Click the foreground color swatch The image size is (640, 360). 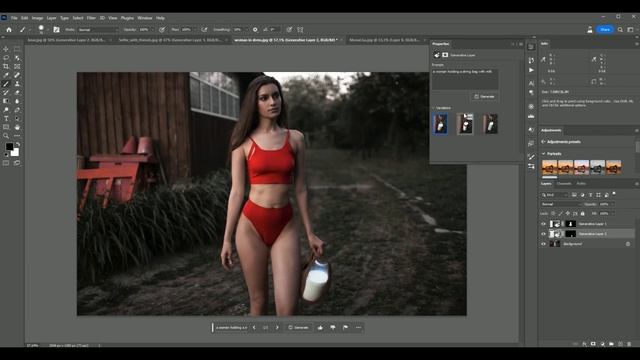[x=9, y=147]
